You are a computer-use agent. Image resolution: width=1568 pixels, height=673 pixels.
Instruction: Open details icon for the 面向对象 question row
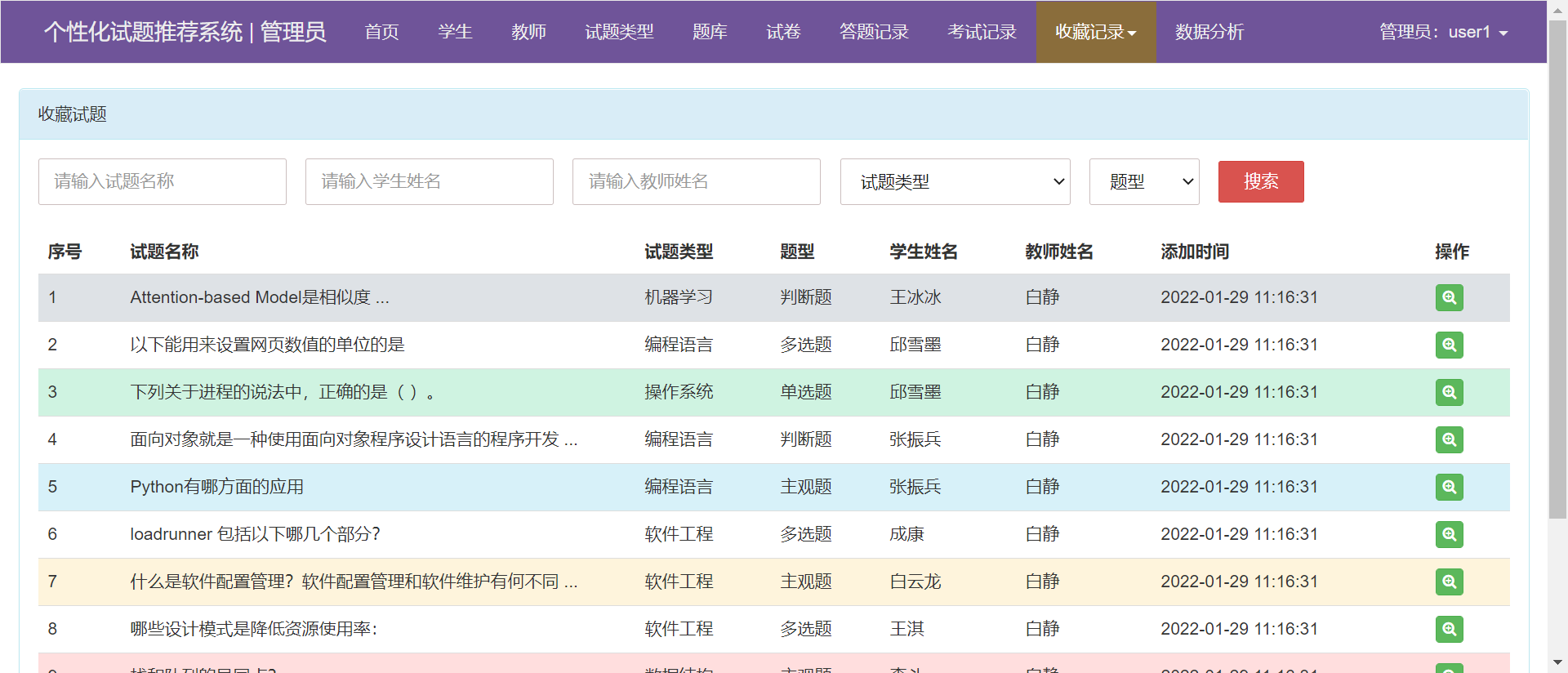click(x=1449, y=439)
